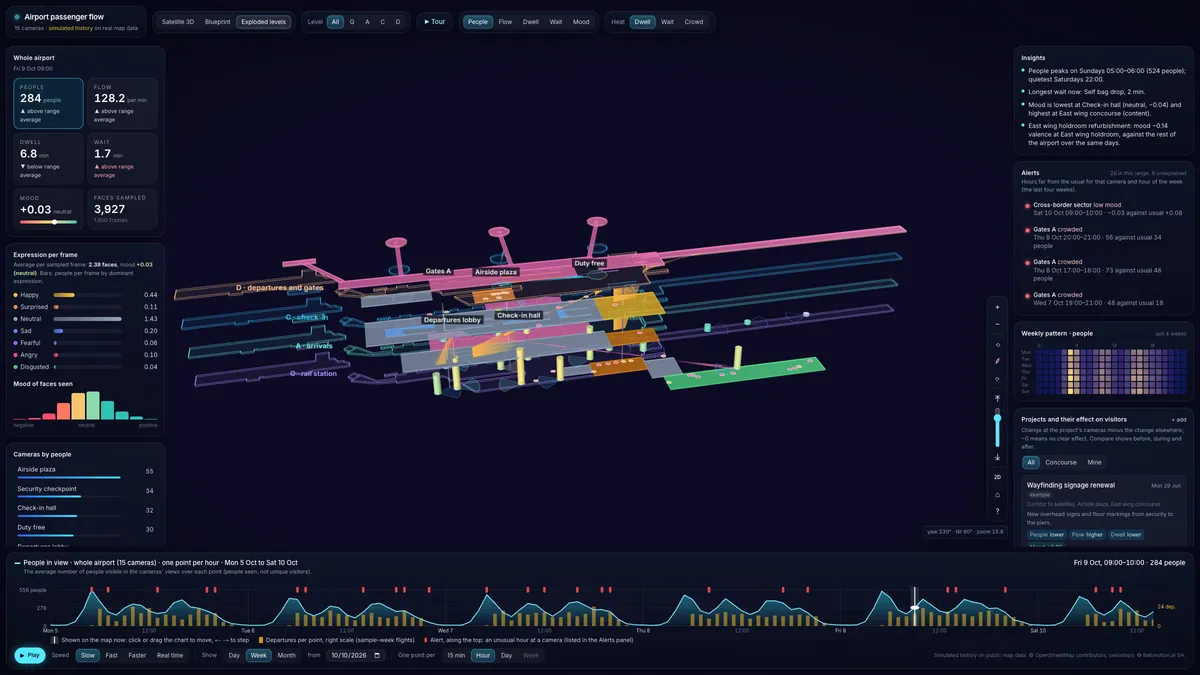Click the pink compass needle icon
1200x675 pixels.
pos(997,361)
